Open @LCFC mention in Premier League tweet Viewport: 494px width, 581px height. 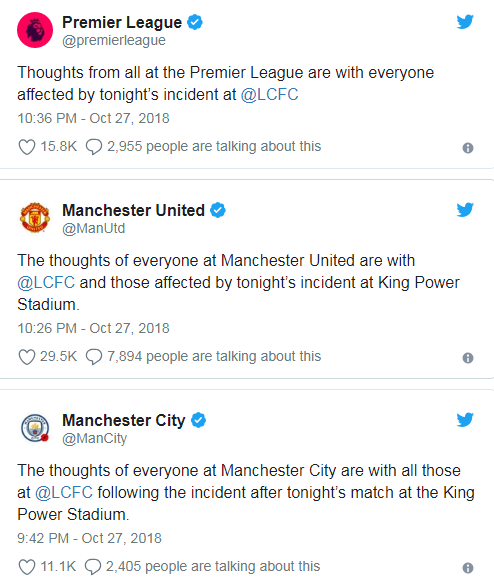coord(269,94)
